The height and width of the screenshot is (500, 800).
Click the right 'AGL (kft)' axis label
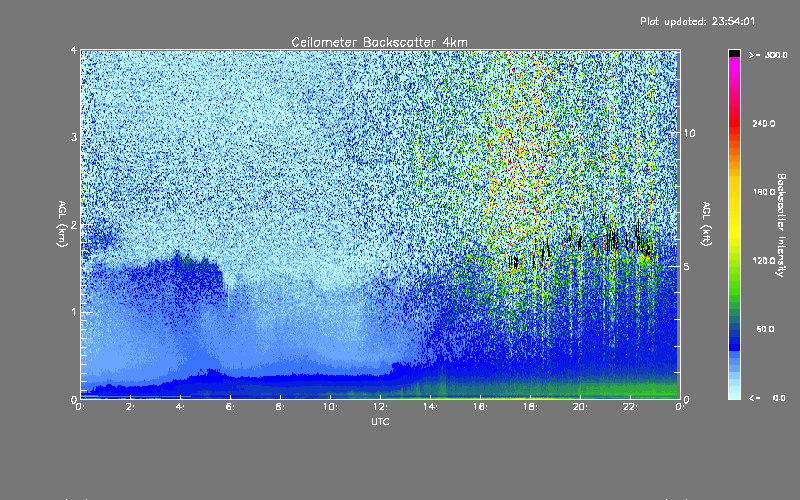point(706,224)
